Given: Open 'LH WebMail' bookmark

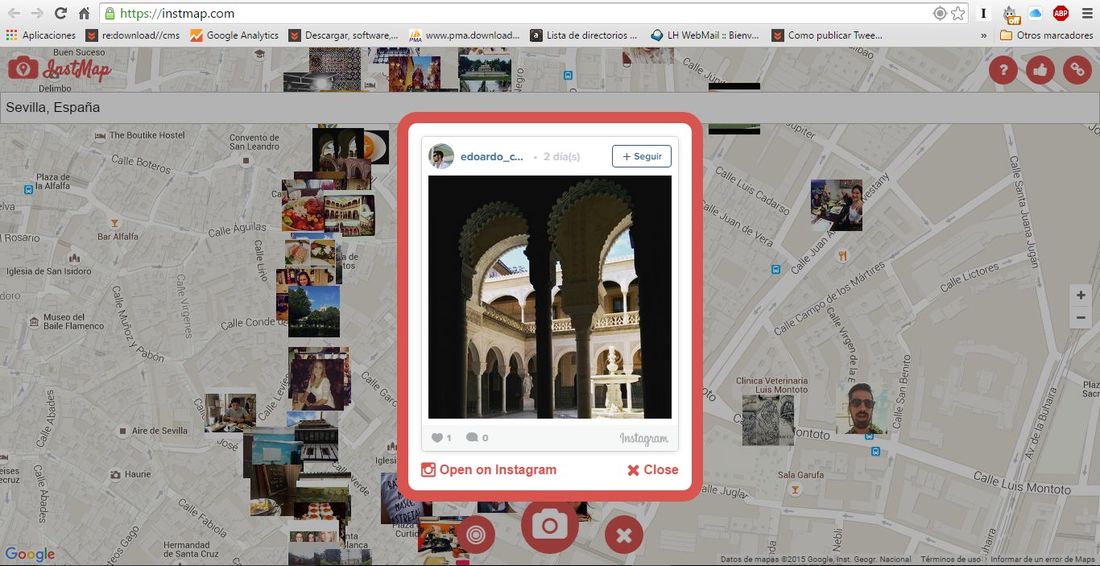Looking at the screenshot, I should tap(706, 35).
